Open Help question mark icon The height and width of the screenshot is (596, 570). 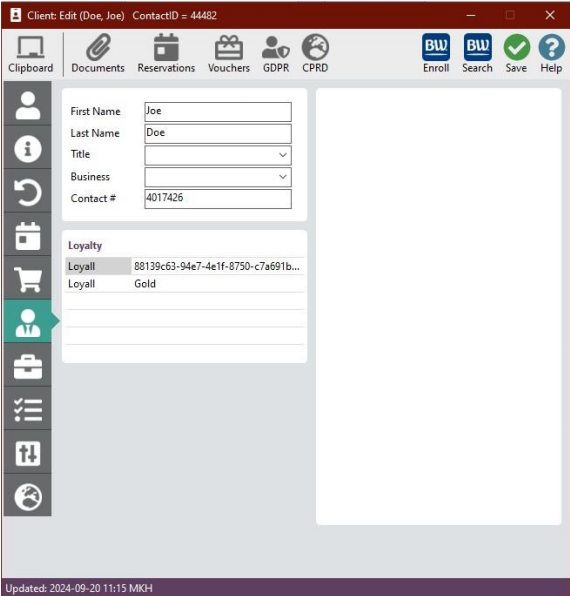pos(551,54)
